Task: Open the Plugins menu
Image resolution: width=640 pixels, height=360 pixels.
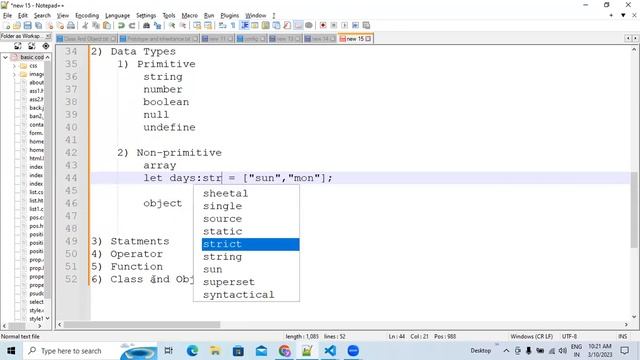Action: 229,16
